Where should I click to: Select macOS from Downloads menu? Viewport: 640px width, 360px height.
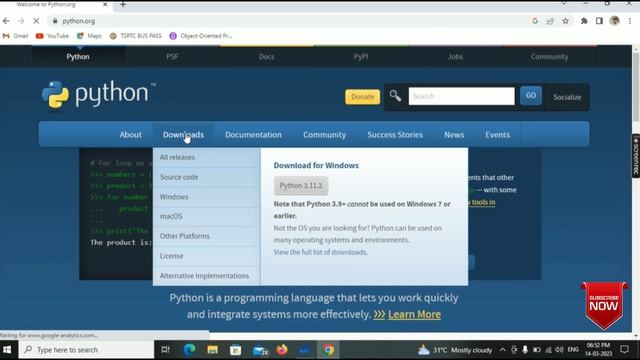tap(207, 216)
